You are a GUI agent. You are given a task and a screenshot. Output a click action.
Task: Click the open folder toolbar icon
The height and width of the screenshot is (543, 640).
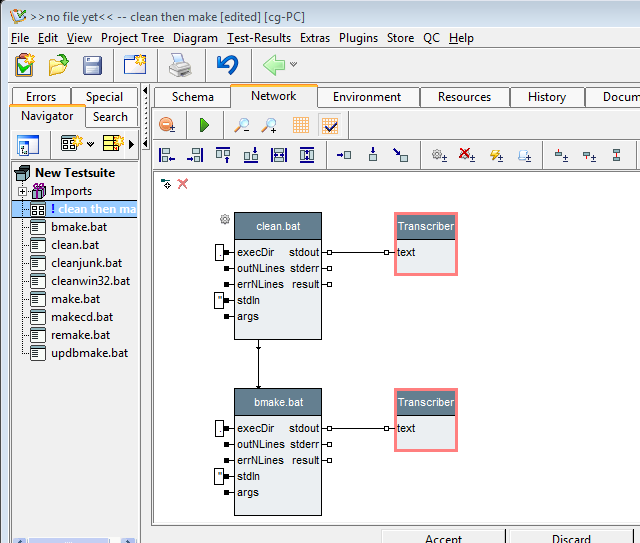59,65
